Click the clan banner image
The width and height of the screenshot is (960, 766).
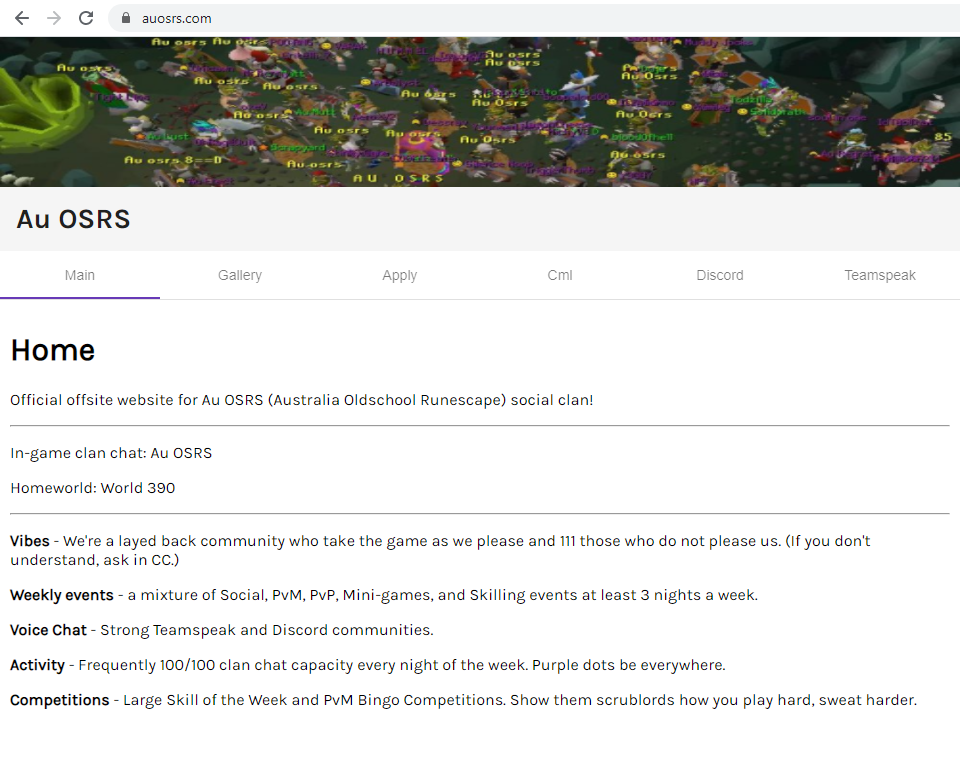click(x=480, y=112)
